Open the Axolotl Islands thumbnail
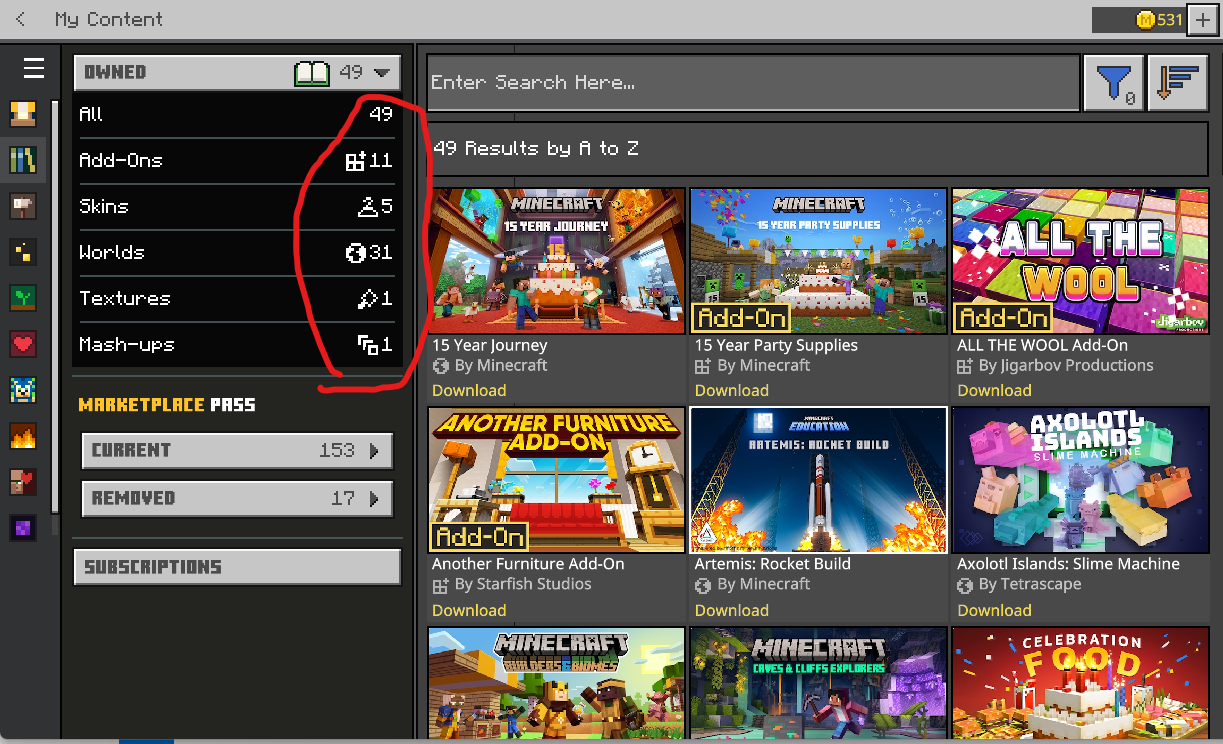 tap(1081, 480)
